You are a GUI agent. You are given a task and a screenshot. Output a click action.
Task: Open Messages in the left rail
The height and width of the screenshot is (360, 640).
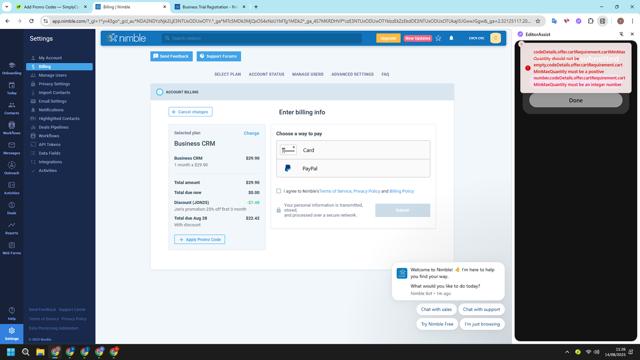pyautogui.click(x=11, y=148)
